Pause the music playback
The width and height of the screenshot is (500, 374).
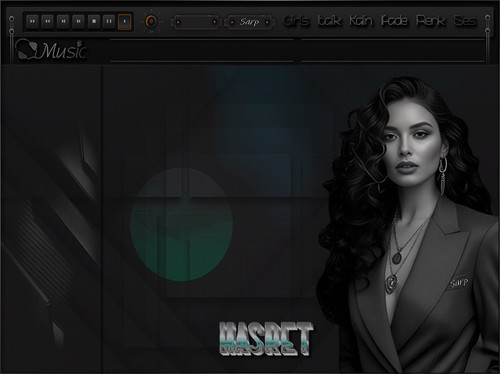click(x=109, y=21)
